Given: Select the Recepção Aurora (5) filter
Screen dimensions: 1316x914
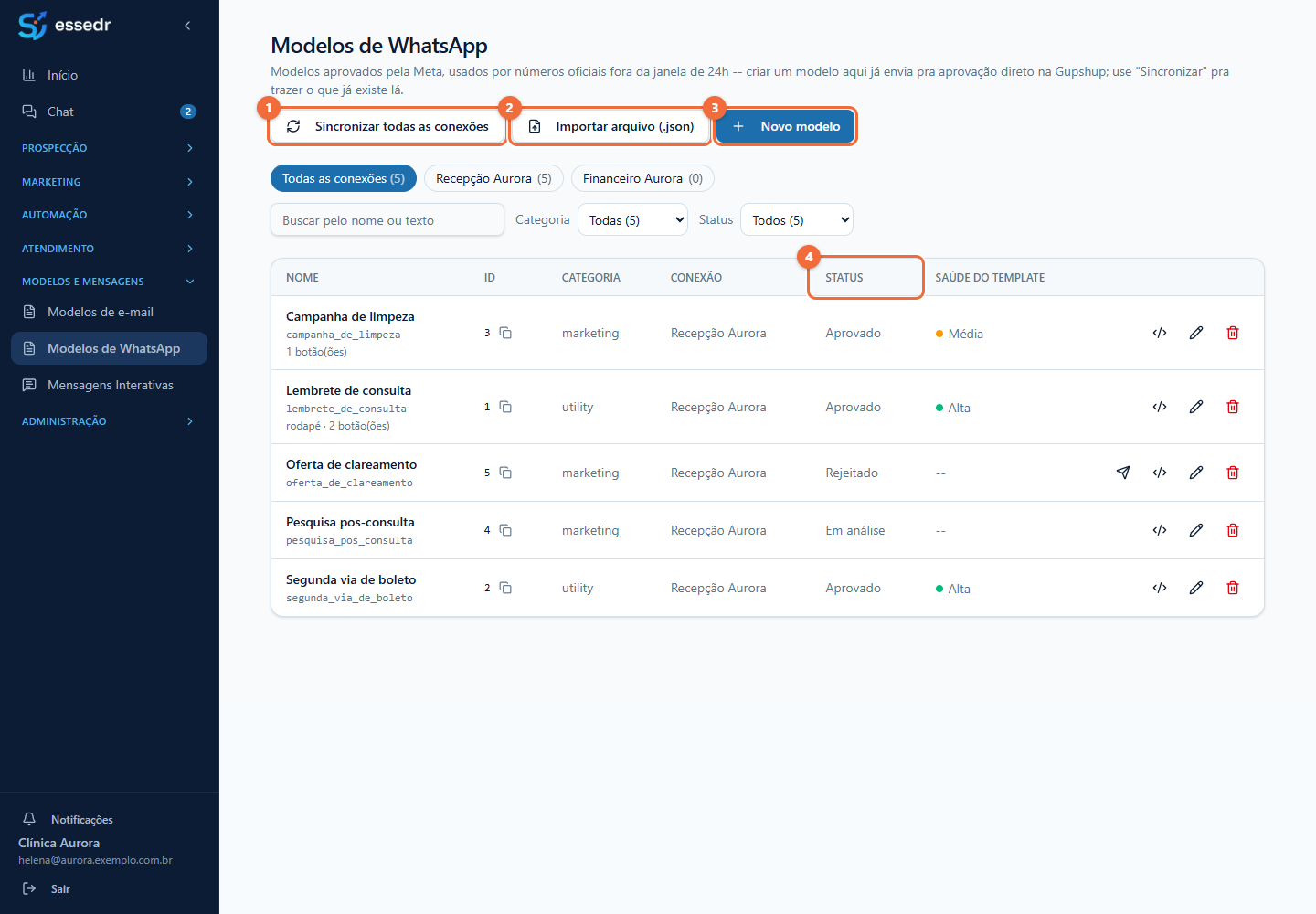Looking at the screenshot, I should click(x=493, y=178).
